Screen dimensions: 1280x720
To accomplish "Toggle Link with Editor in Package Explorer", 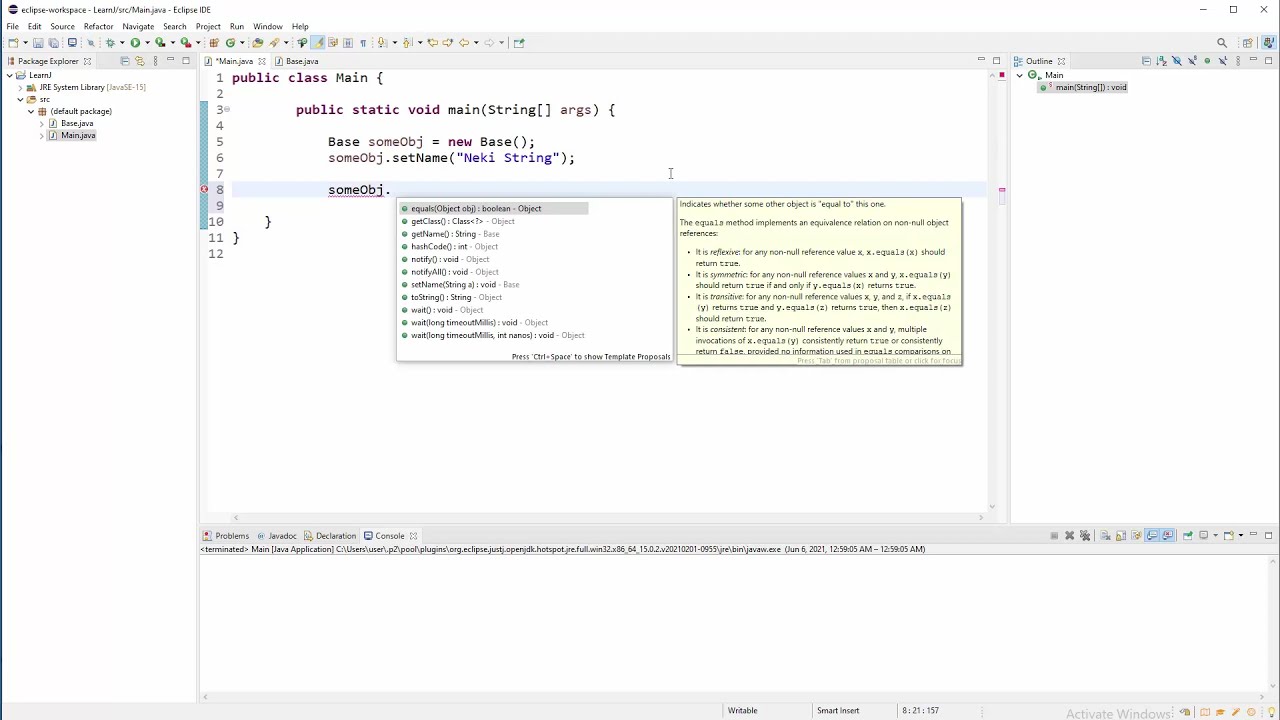I will point(139,61).
